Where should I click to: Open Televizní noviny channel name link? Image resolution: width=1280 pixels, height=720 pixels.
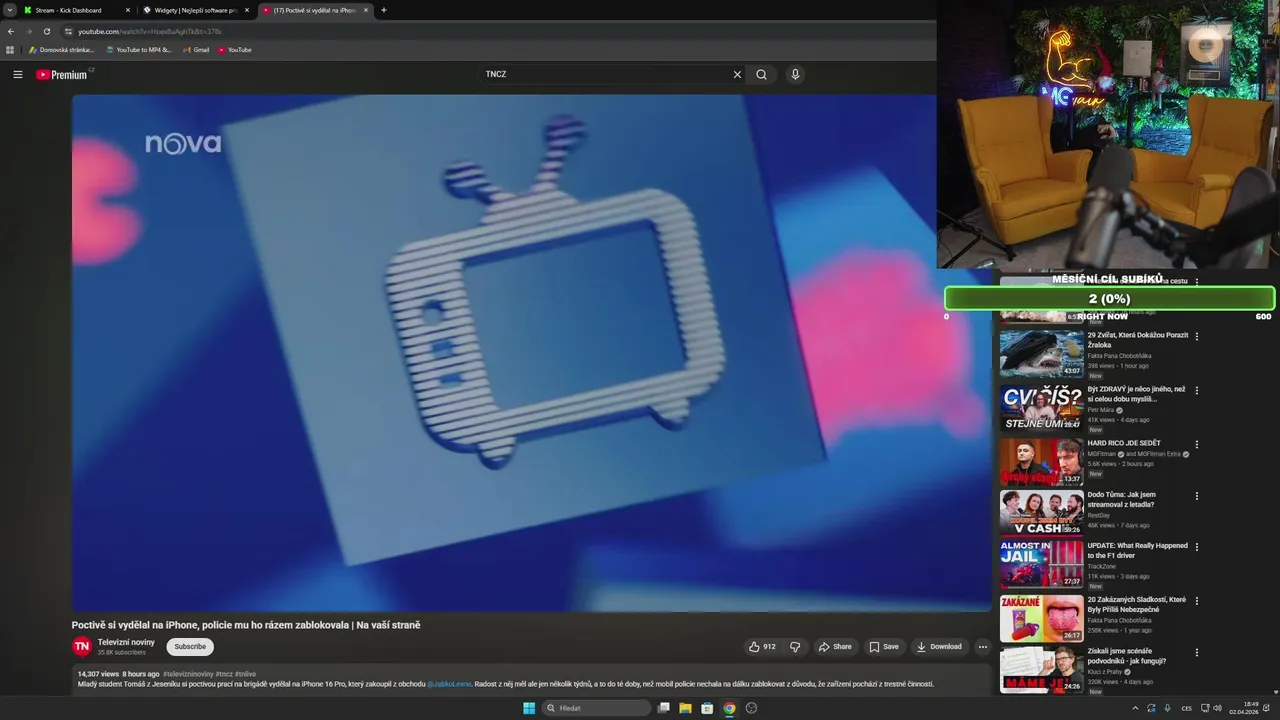point(126,642)
